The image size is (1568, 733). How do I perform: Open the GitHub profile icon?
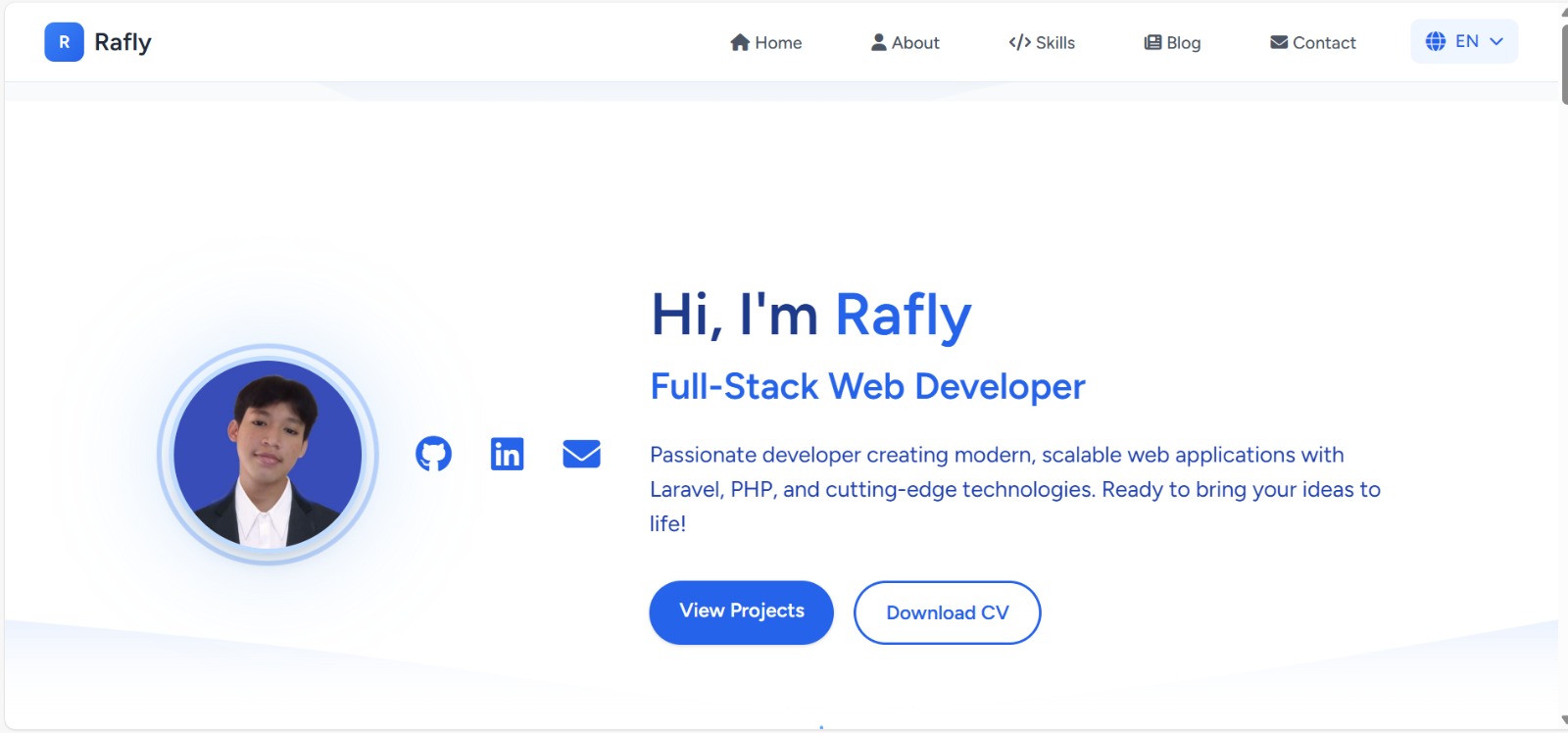[x=433, y=454]
